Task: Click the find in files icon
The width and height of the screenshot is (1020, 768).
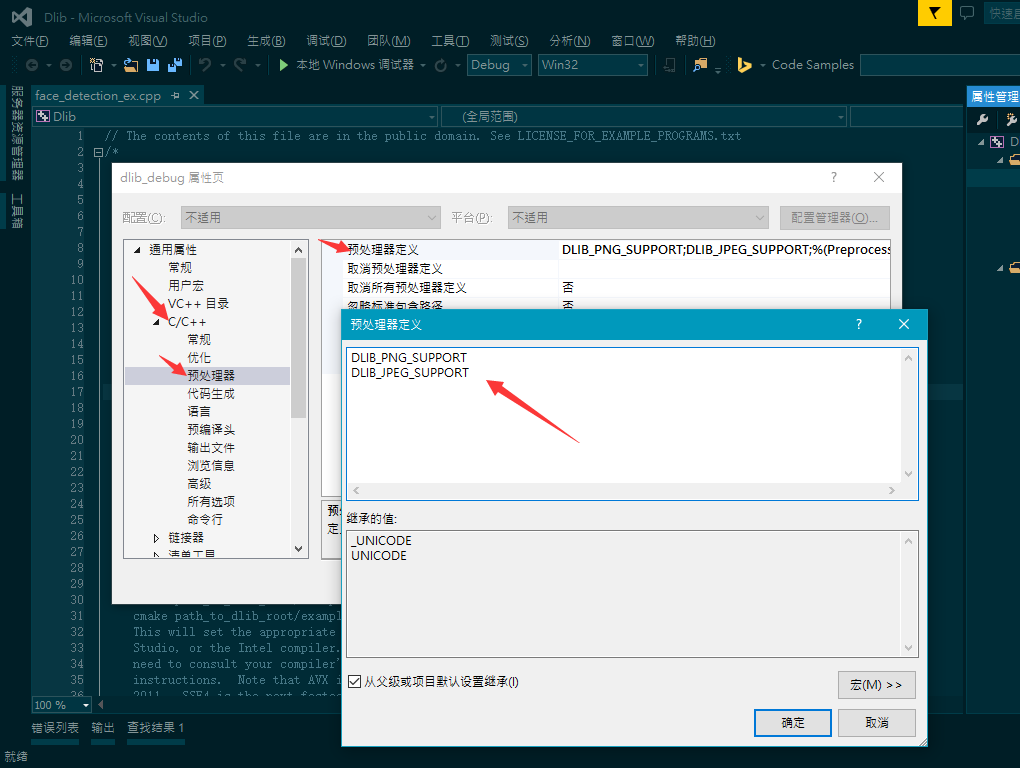Action: (x=700, y=65)
